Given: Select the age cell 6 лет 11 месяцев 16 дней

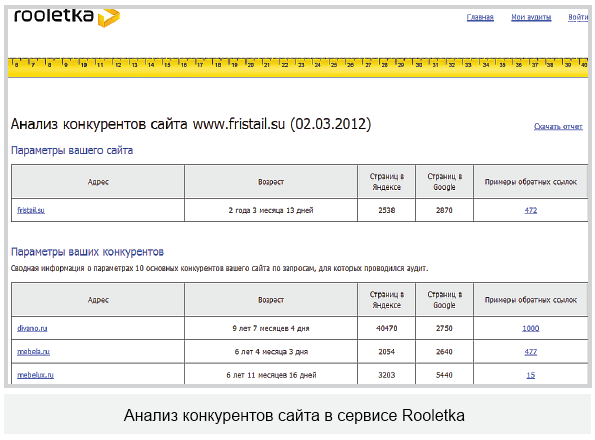Looking at the screenshot, I should (271, 375).
